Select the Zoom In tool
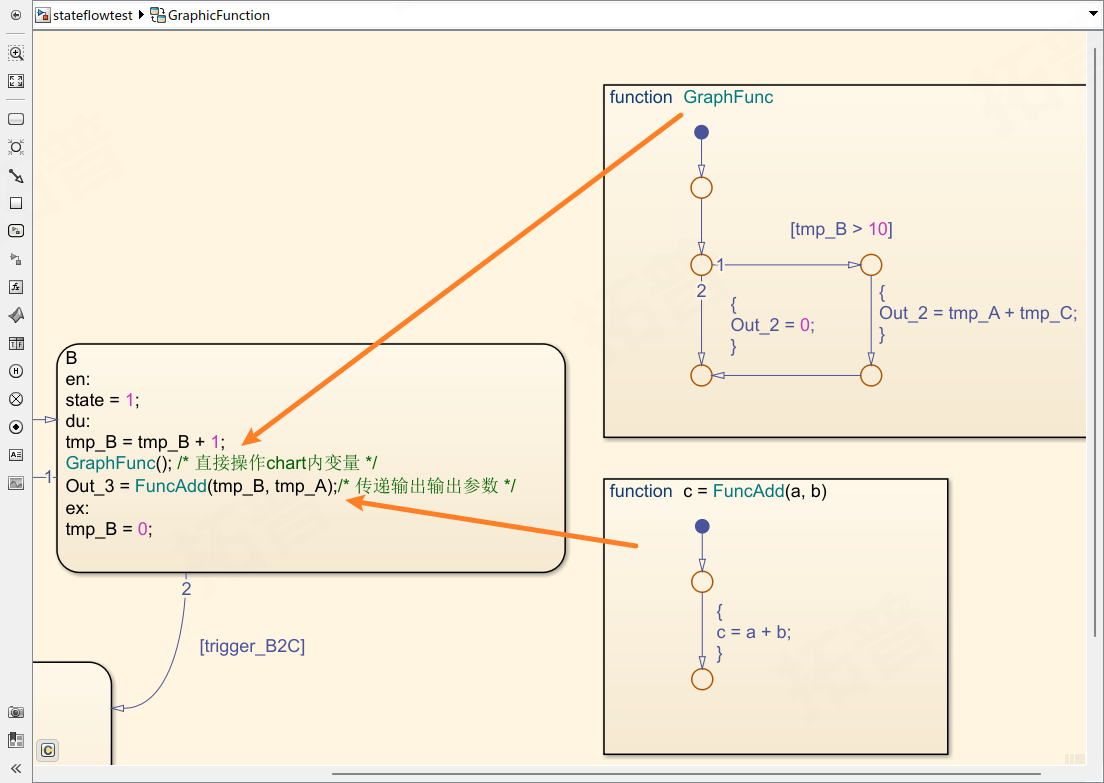The height and width of the screenshot is (783, 1104). pos(16,54)
